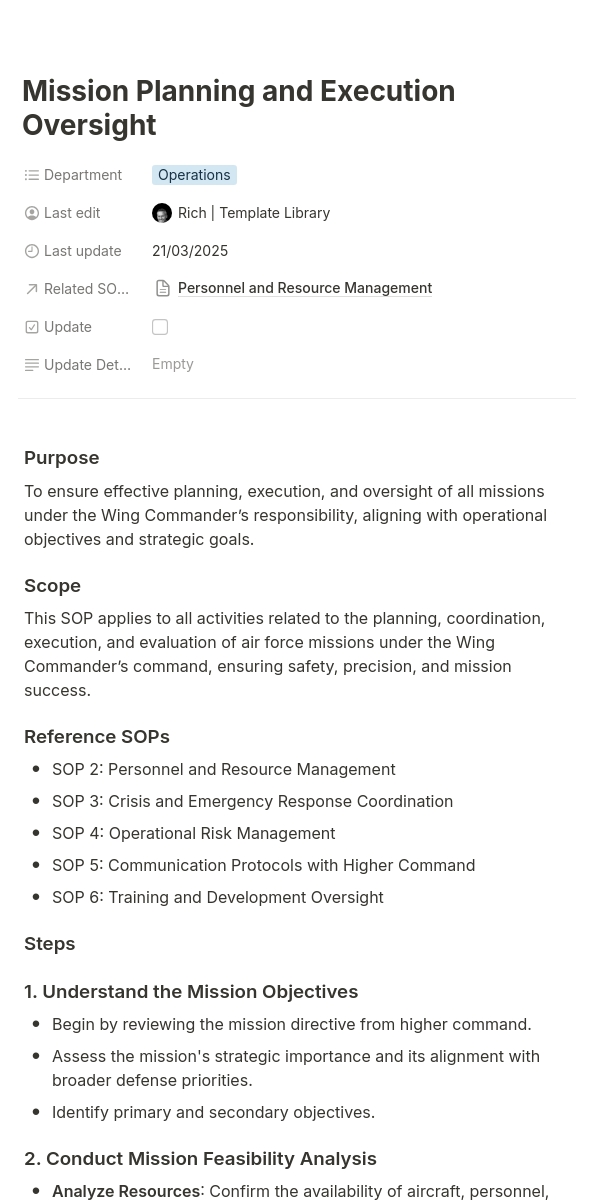Click the Understand the Mission Objectives heading
Screen dimensions: 600x1200
(x=191, y=992)
